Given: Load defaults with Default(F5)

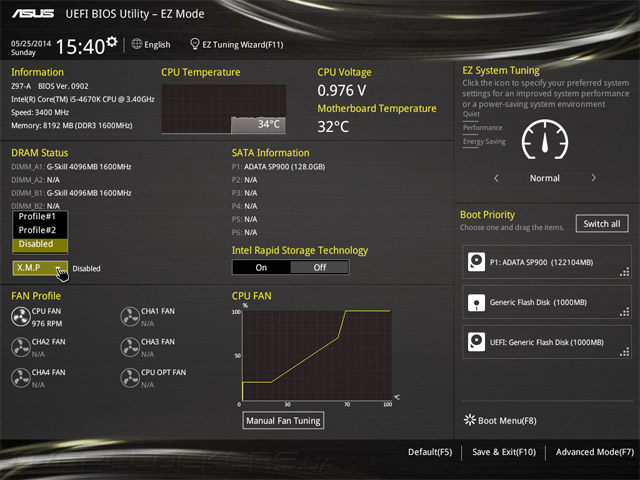Looking at the screenshot, I should 430,452.
